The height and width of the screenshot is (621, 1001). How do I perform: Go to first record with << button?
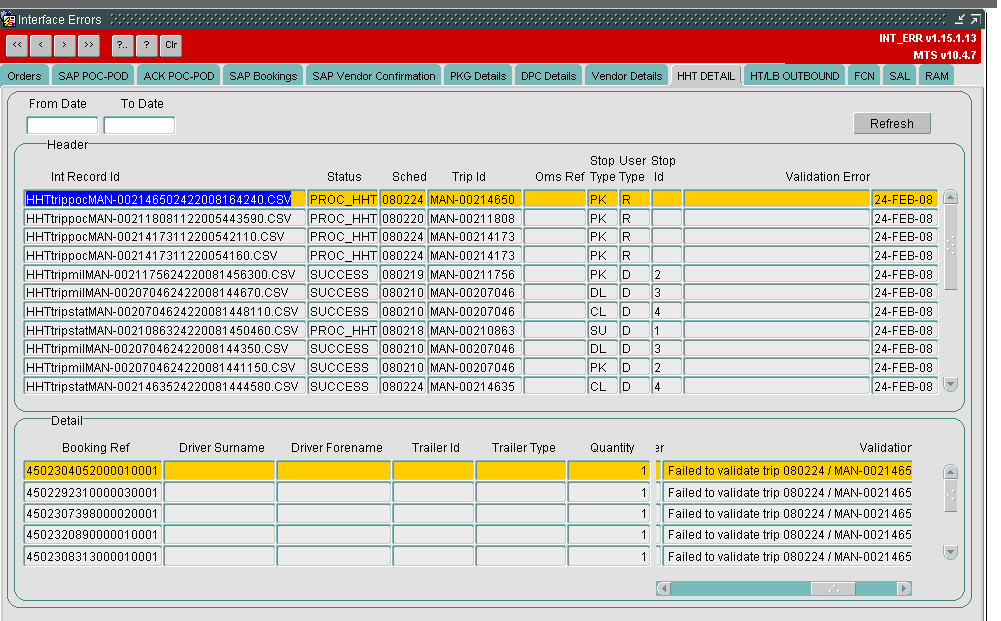coord(17,45)
